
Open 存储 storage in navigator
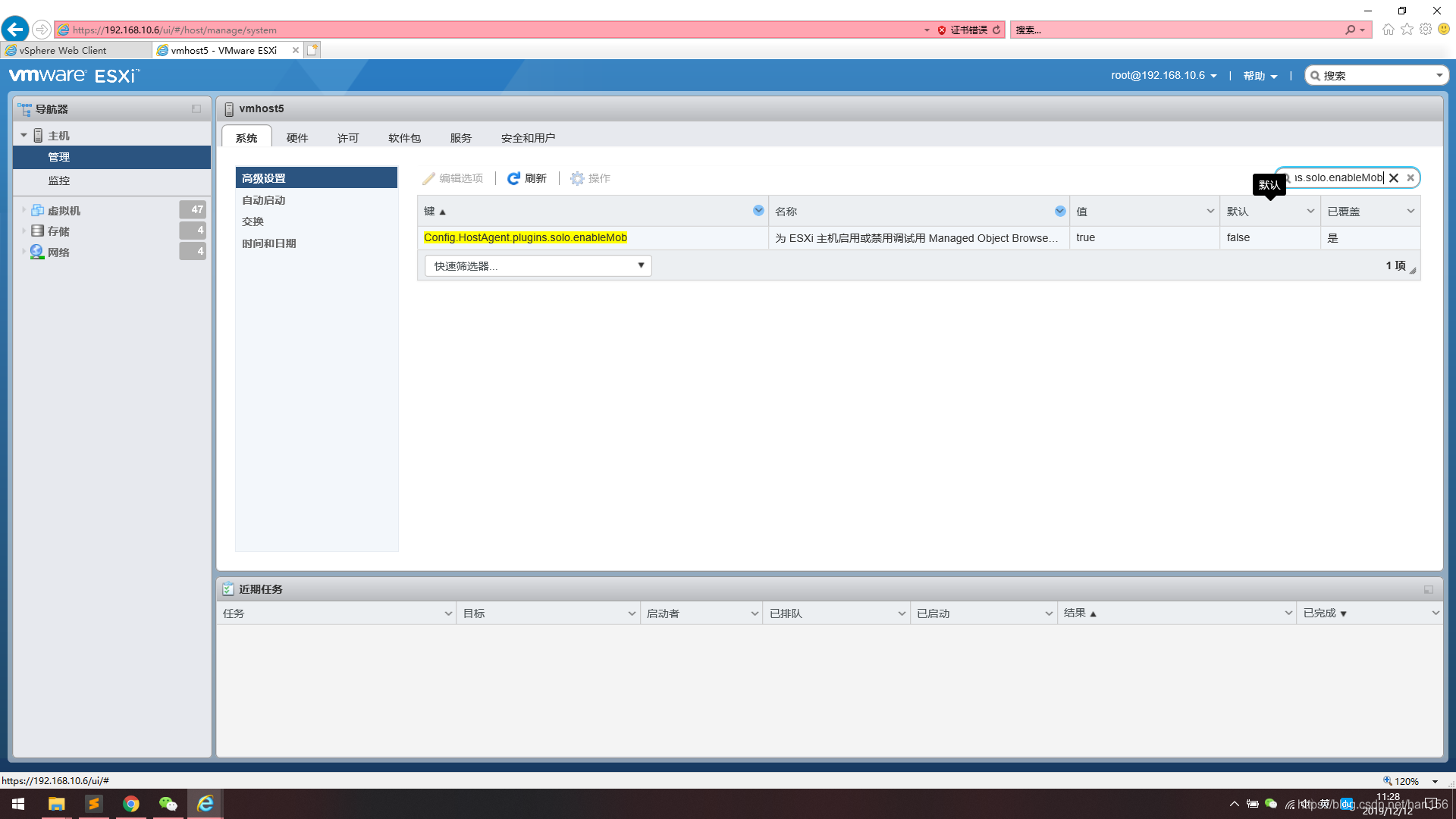point(58,231)
